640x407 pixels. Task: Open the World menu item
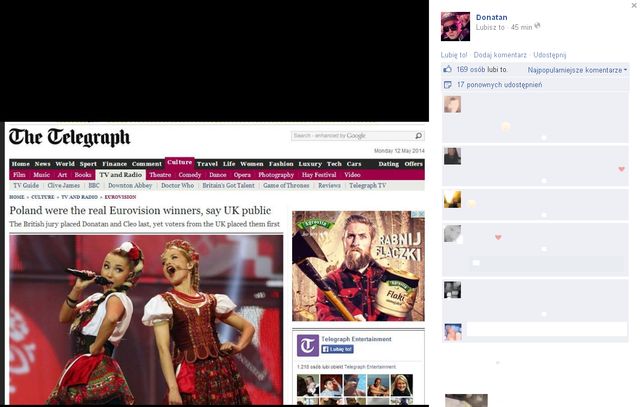[x=65, y=164]
